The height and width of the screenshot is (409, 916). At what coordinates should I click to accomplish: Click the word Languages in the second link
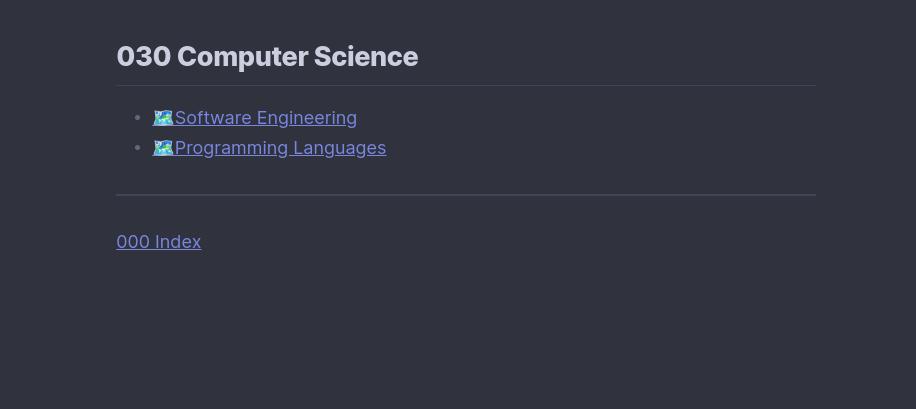[339, 148]
